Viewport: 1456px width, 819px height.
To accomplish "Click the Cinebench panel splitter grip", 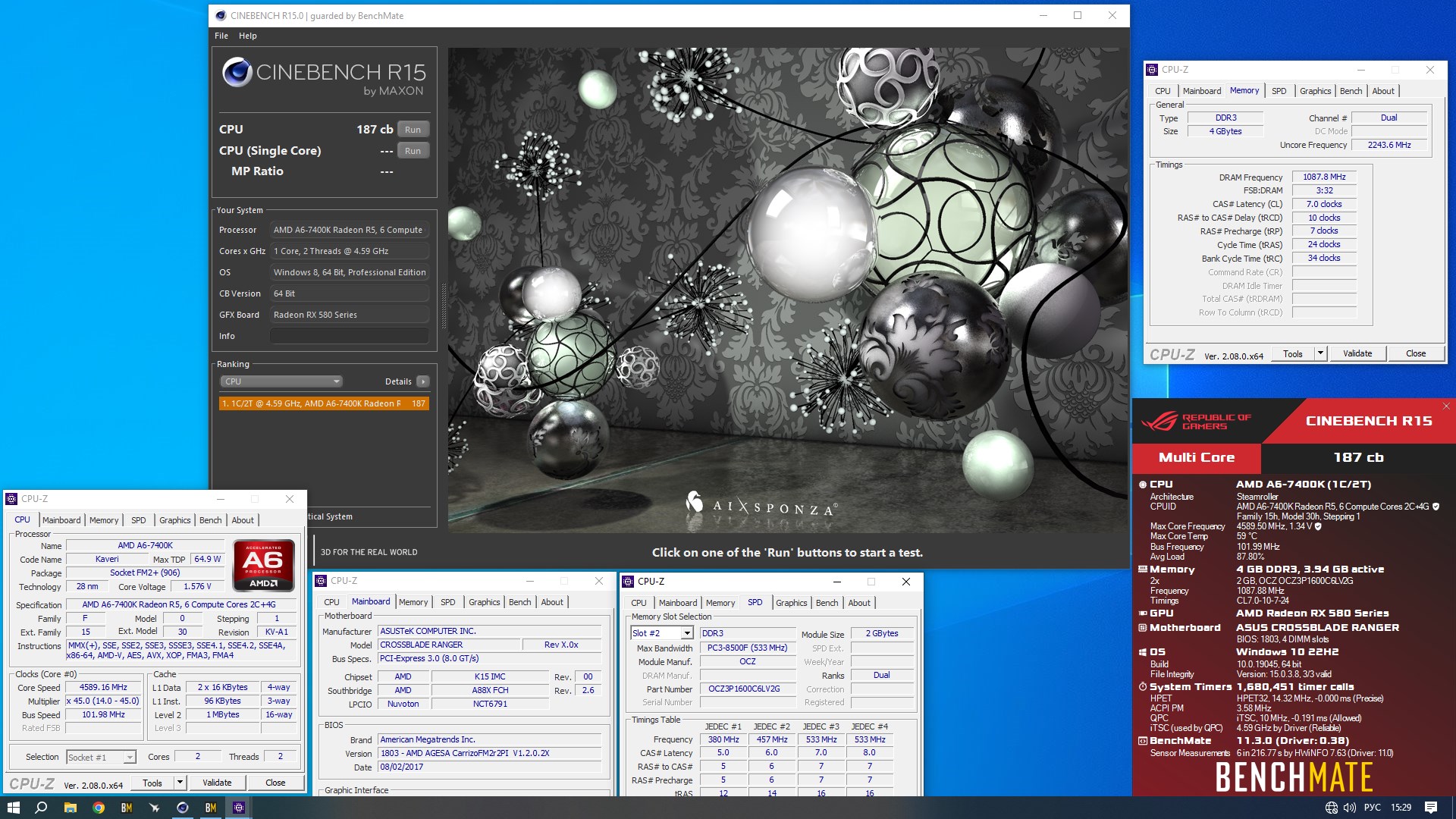I will 444,306.
